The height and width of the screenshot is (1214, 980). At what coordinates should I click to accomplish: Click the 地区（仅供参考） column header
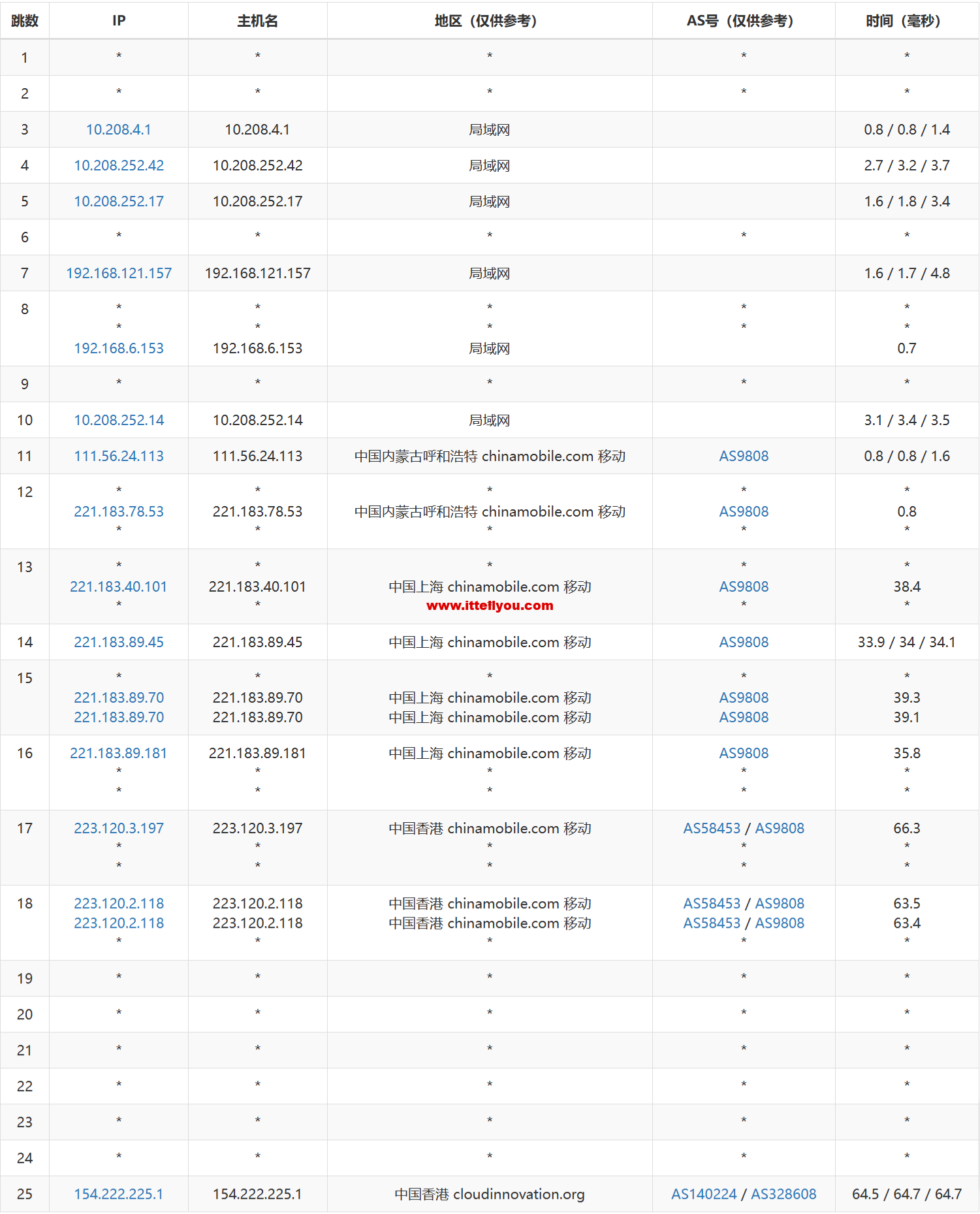[490, 21]
